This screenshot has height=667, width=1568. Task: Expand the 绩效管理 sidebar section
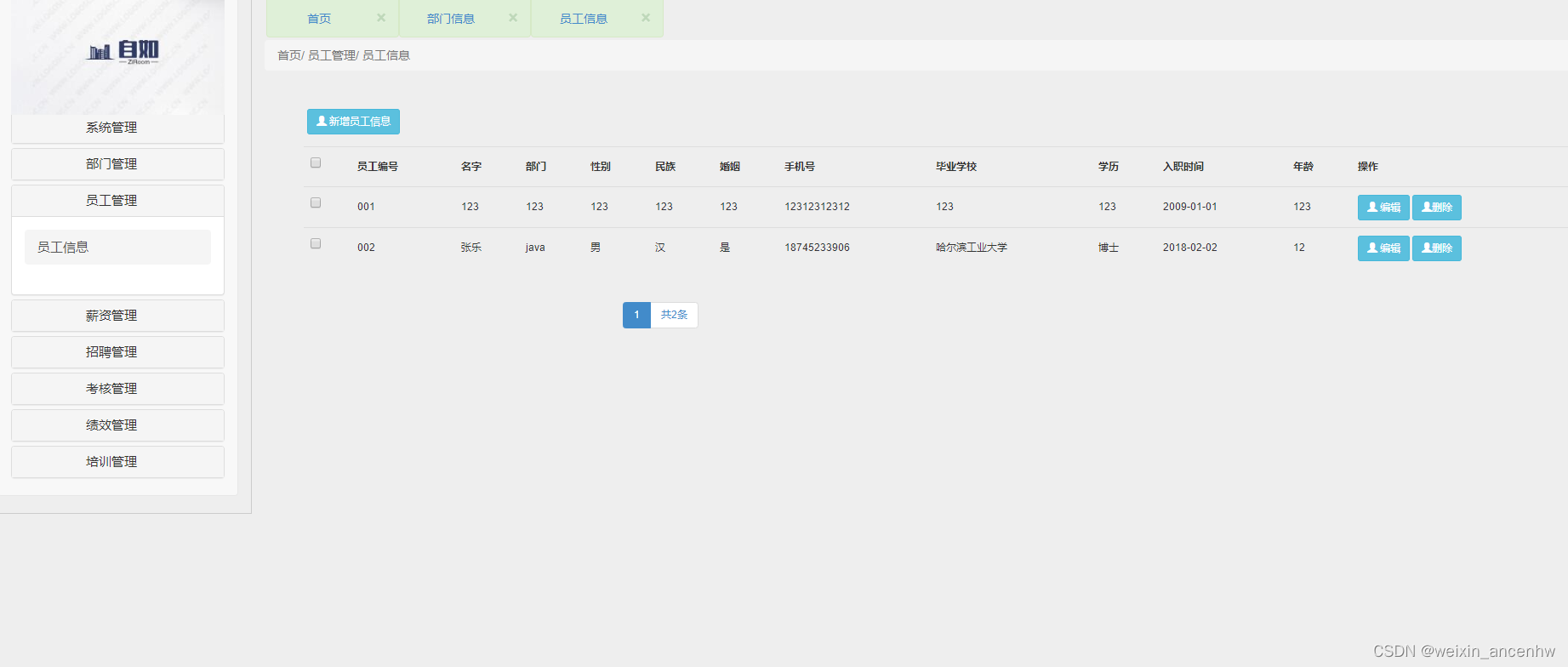click(117, 425)
